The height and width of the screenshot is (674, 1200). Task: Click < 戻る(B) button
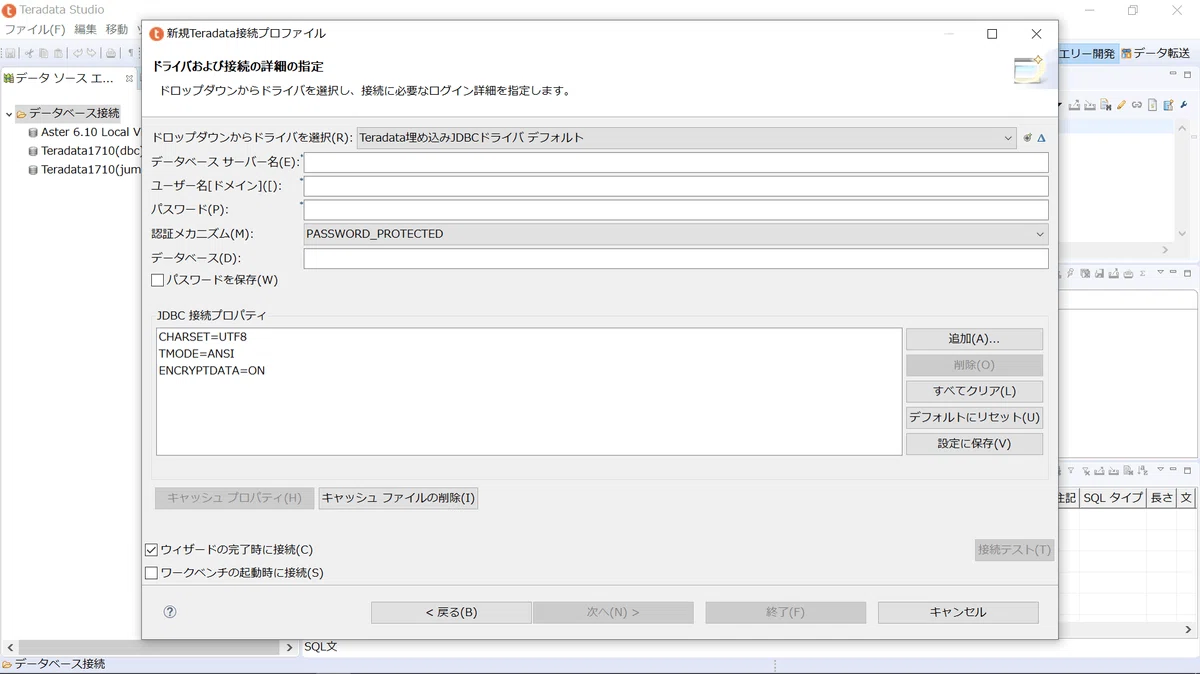coord(451,612)
